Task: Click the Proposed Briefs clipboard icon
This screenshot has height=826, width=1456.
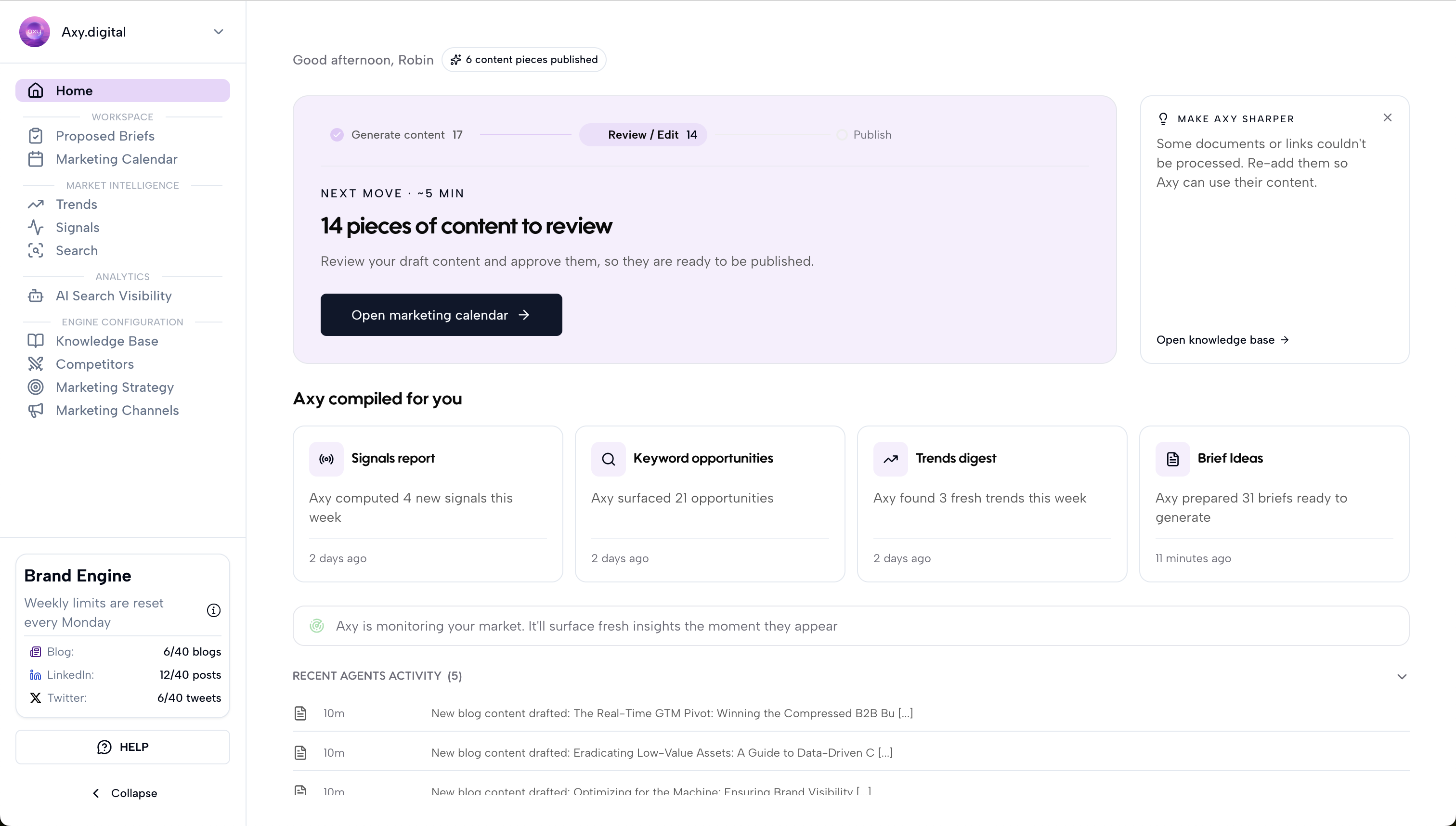Action: pos(36,136)
